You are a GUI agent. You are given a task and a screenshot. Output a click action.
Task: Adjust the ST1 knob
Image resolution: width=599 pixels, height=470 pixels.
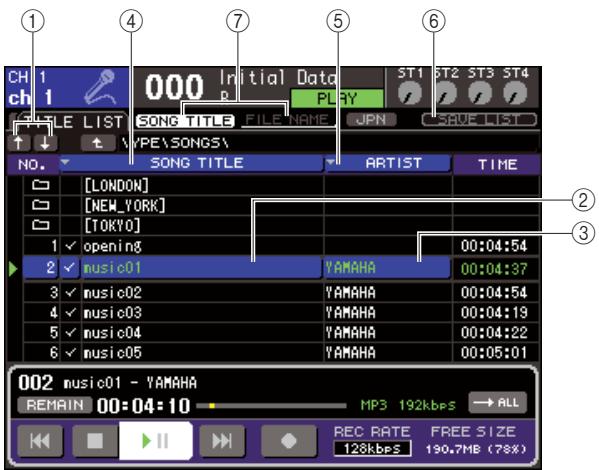(410, 93)
